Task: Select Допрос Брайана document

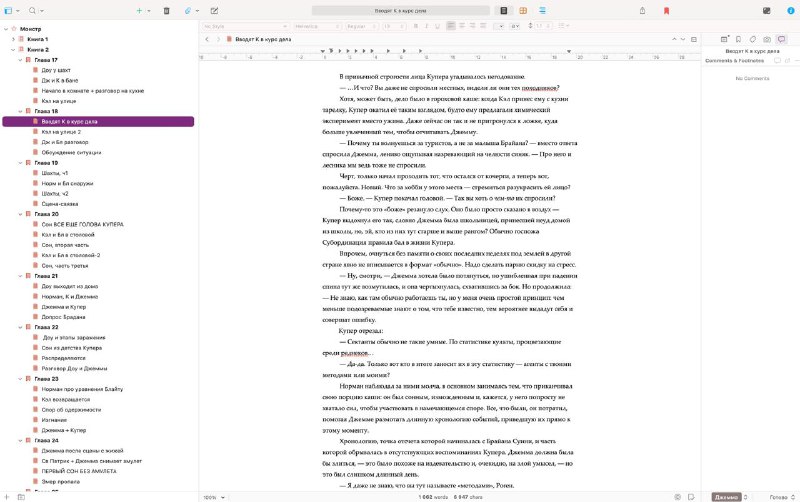Action: click(x=63, y=317)
